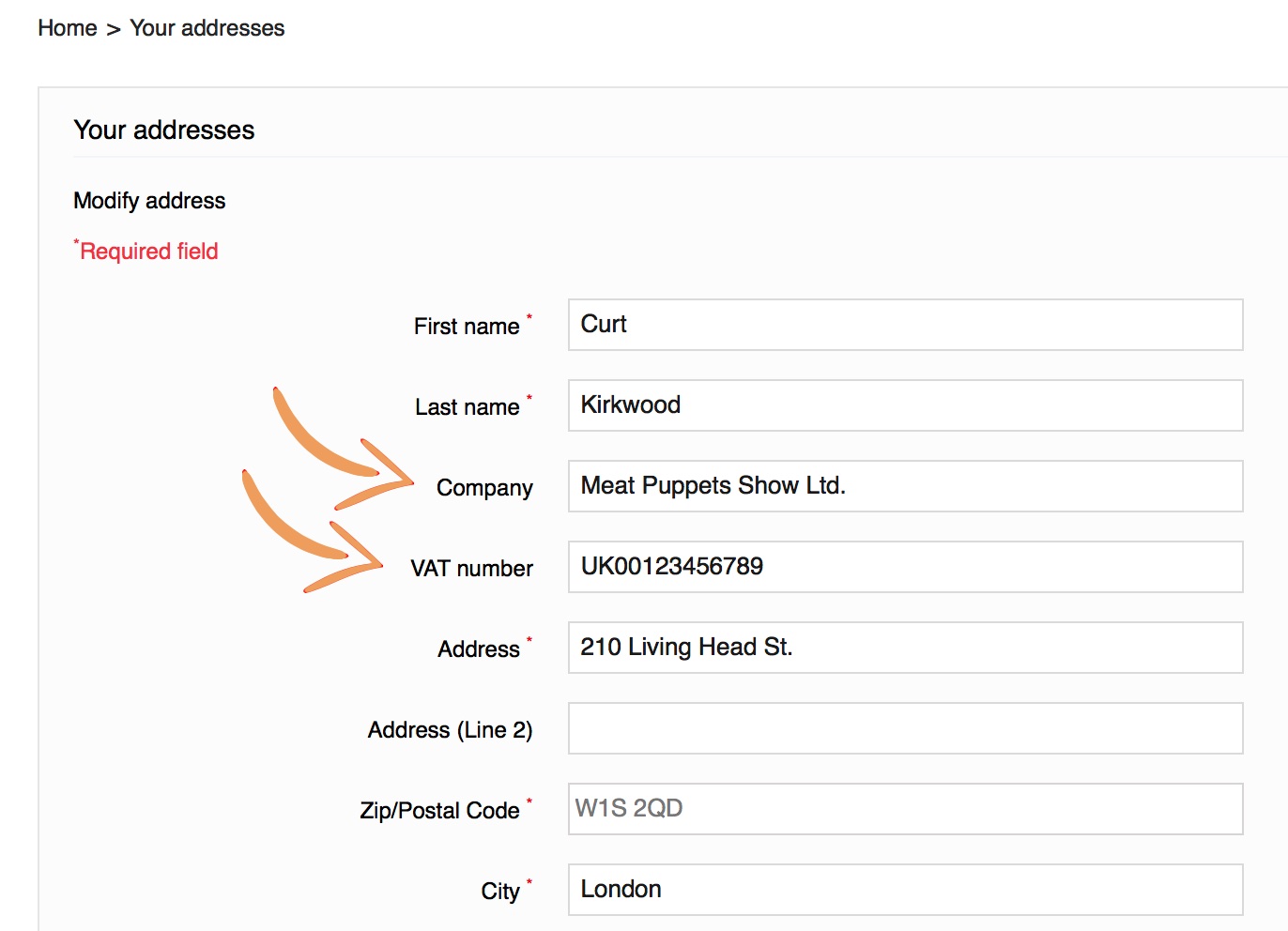Image resolution: width=1288 pixels, height=931 pixels.
Task: Click the City field containing London
Action: pos(905,890)
